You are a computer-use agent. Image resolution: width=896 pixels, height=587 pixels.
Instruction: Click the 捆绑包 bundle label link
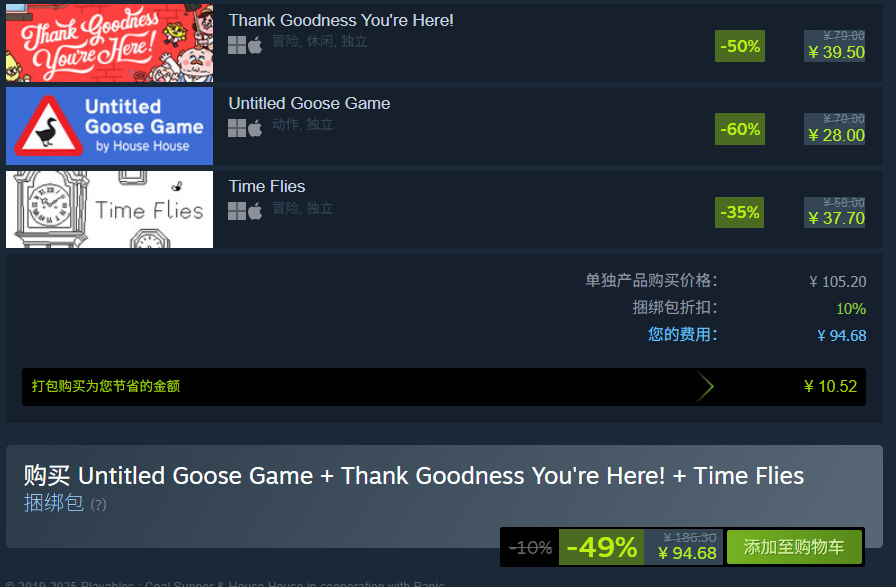[54, 503]
